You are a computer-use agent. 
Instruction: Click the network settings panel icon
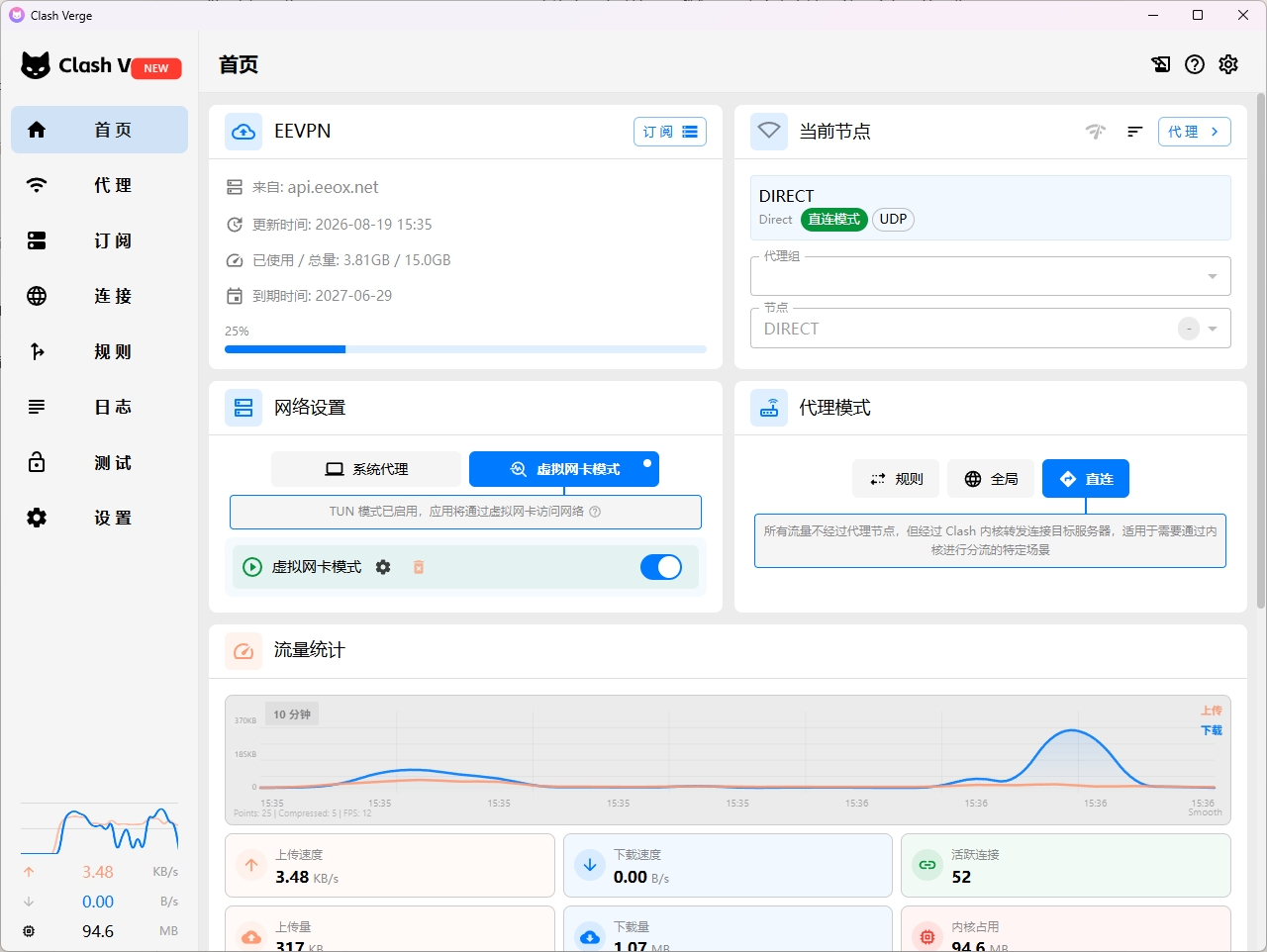pos(244,408)
